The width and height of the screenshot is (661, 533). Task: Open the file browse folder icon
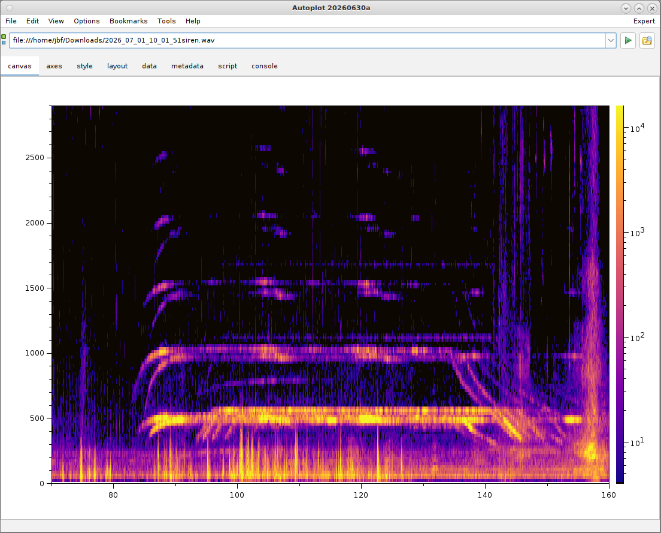pos(647,40)
